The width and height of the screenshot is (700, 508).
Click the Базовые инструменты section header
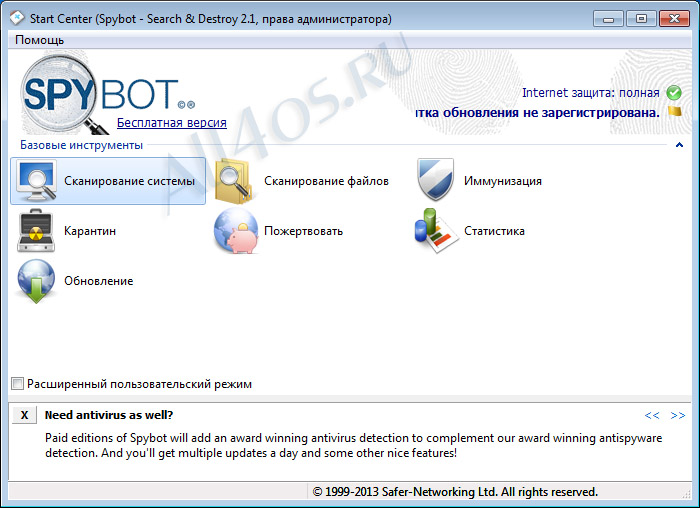81,145
